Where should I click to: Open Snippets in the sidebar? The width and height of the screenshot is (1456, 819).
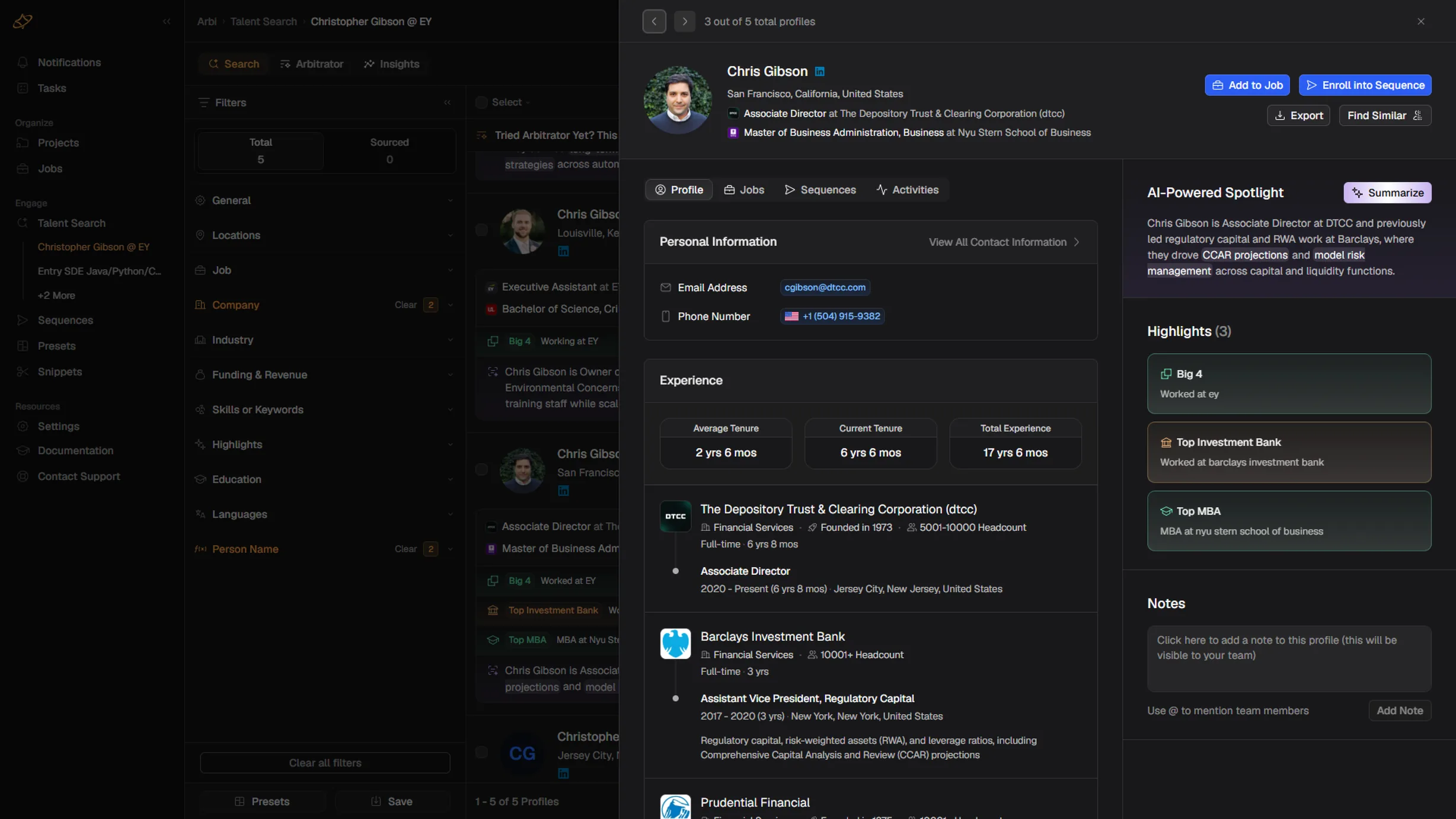[x=59, y=372]
